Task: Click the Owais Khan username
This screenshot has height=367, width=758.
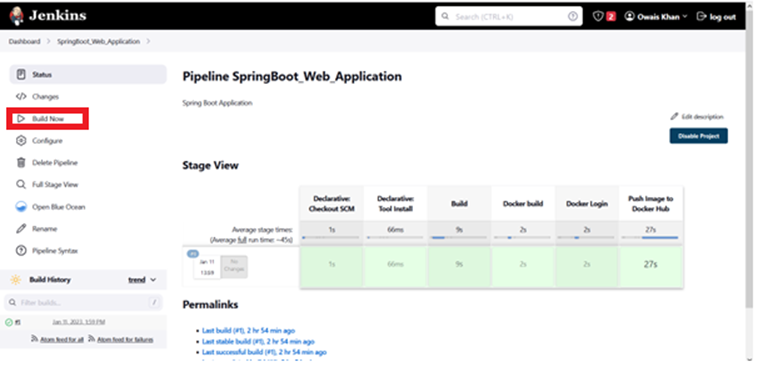Action: click(658, 16)
